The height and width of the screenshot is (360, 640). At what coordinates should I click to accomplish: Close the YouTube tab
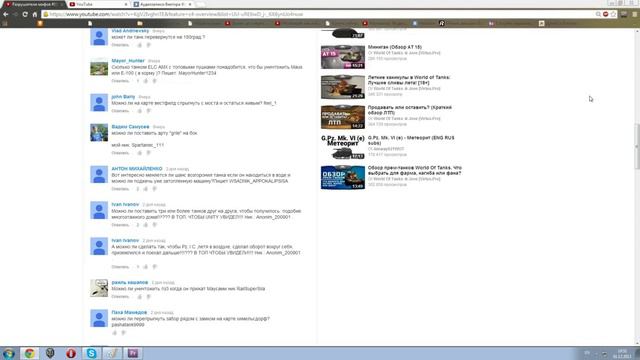126,4
